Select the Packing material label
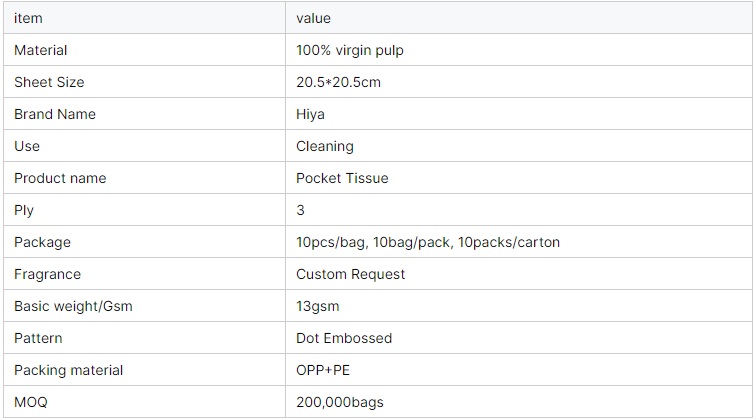Screen dimensions: 754x420 (x=68, y=370)
